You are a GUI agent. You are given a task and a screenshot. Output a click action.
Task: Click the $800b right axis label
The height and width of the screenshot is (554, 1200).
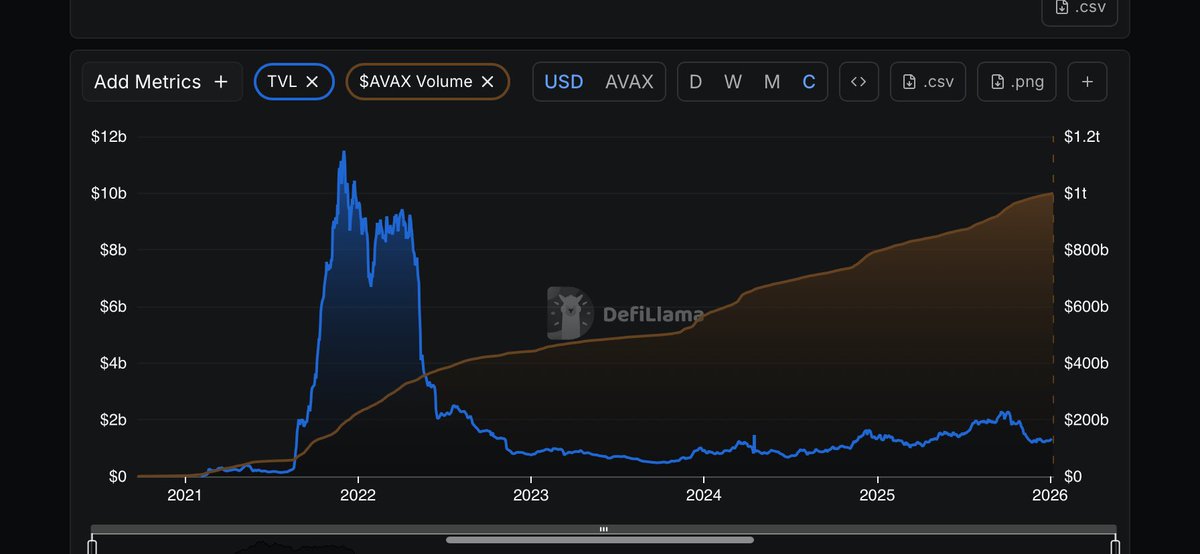1085,250
